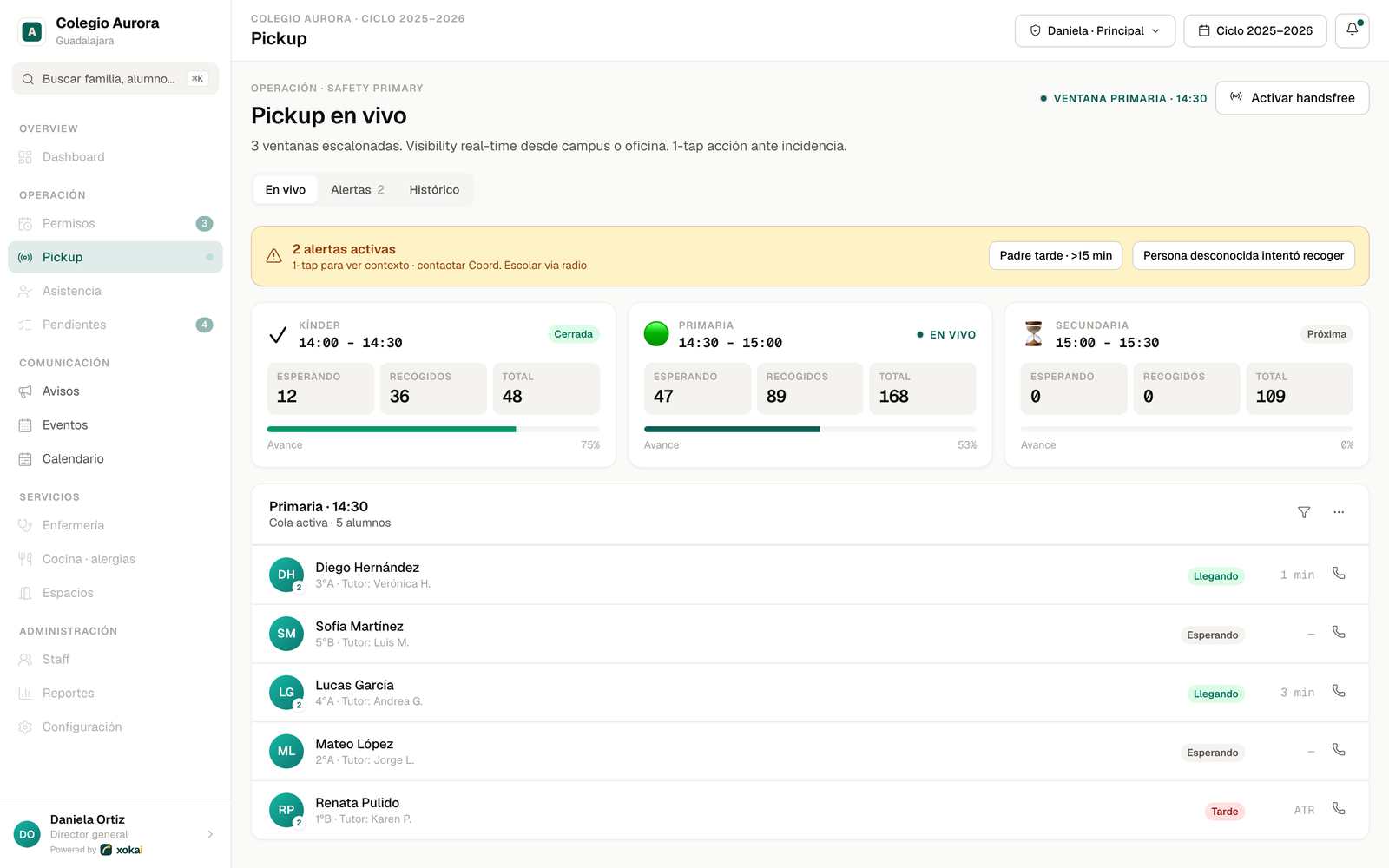Image resolution: width=1389 pixels, height=868 pixels.
Task: Click the Buscar familia search field
Action: 115,79
